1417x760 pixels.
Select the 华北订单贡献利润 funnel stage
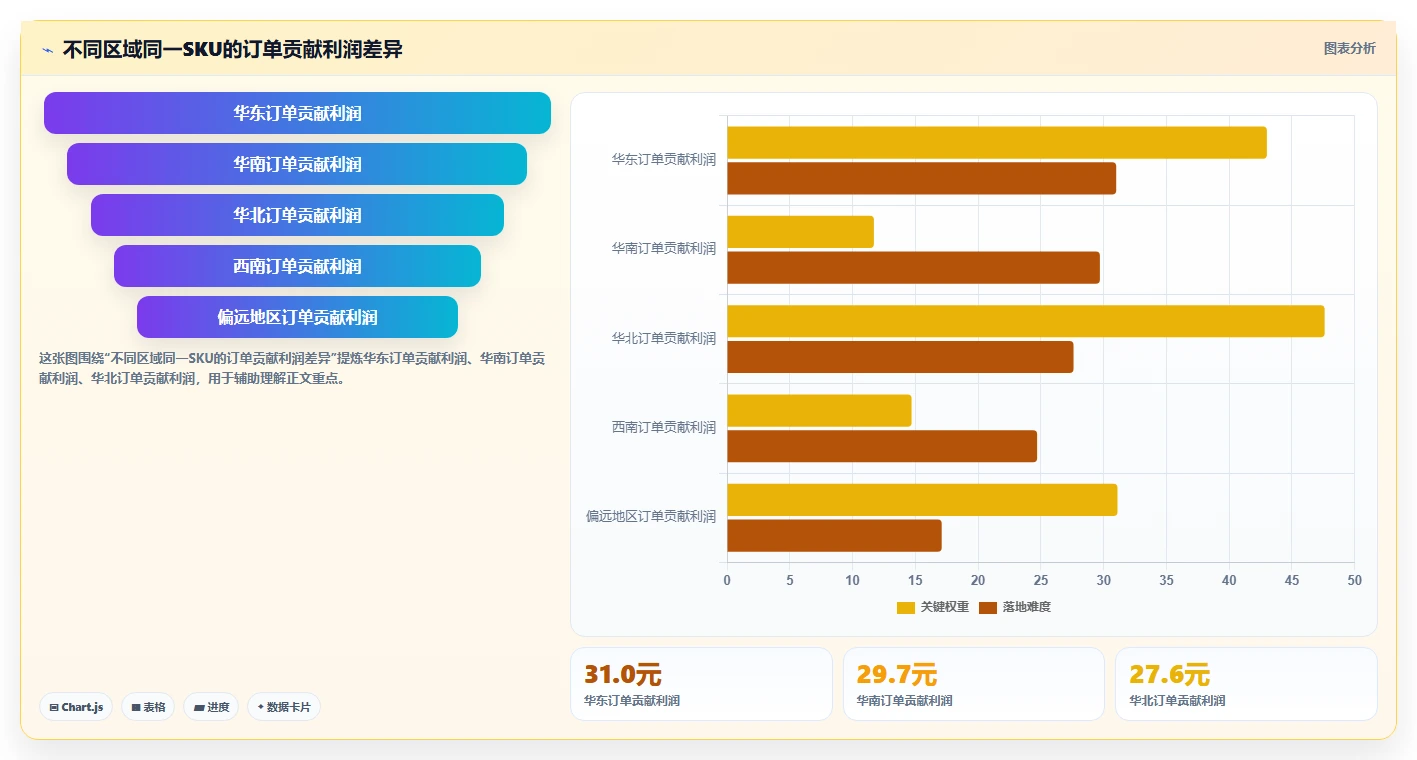(x=297, y=215)
